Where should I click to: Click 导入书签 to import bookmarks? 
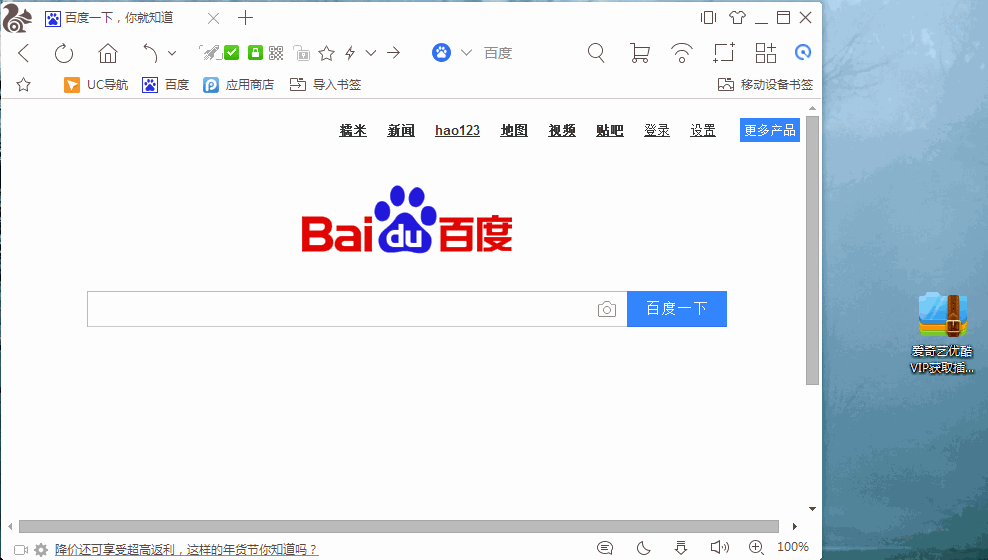[x=325, y=84]
